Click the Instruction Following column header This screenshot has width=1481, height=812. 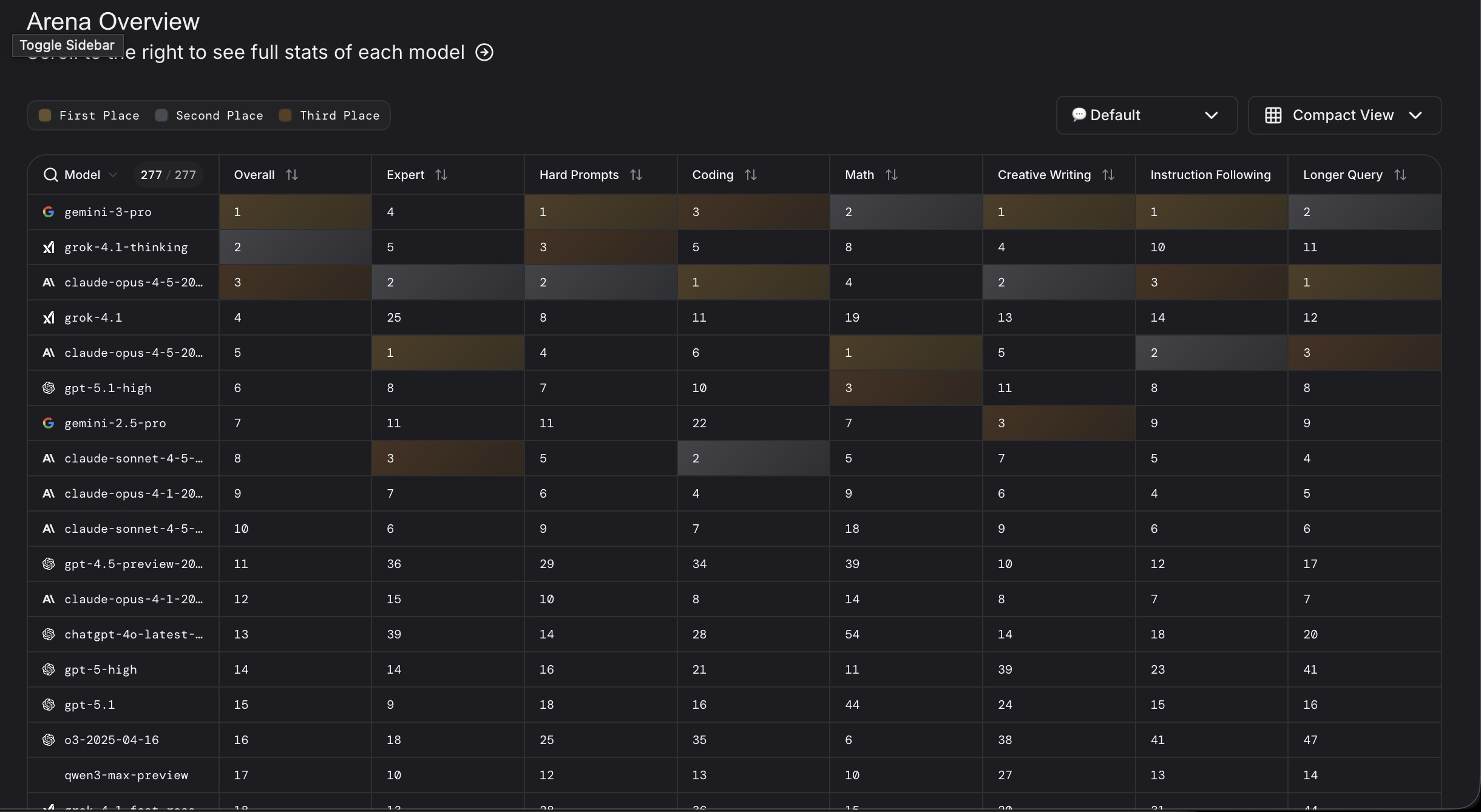coord(1210,175)
